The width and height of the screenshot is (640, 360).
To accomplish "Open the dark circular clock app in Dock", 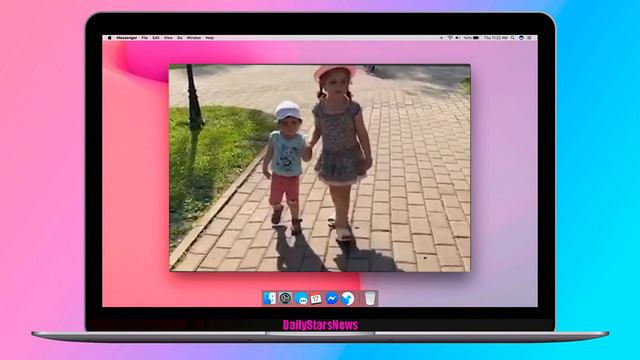I will [285, 298].
